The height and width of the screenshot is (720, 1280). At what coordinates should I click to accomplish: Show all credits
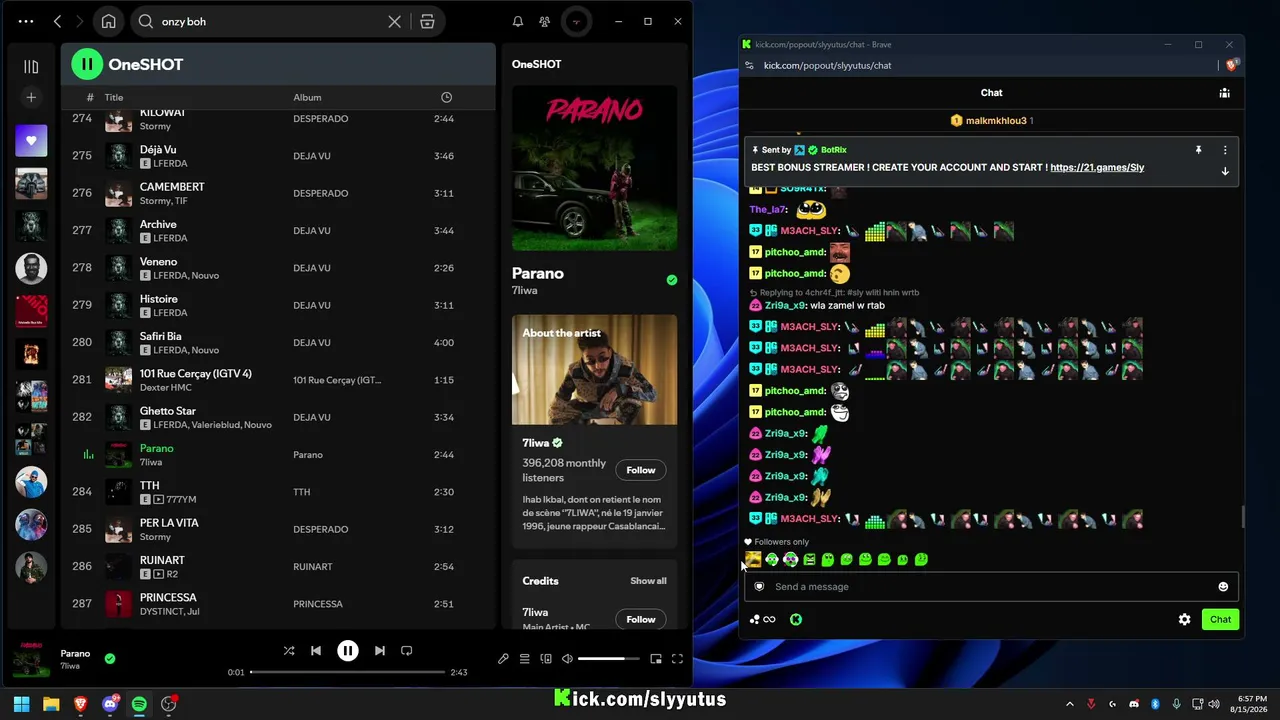pyautogui.click(x=648, y=581)
